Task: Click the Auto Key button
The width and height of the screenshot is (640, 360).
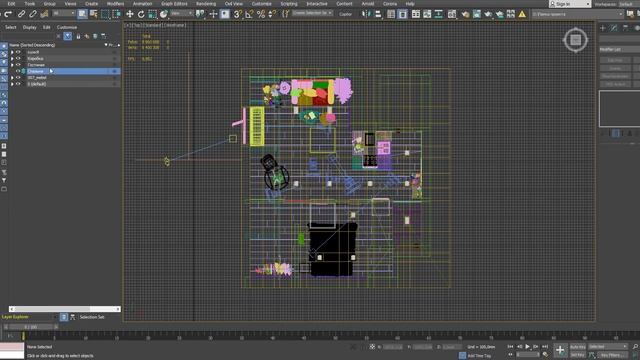Action: [577, 347]
